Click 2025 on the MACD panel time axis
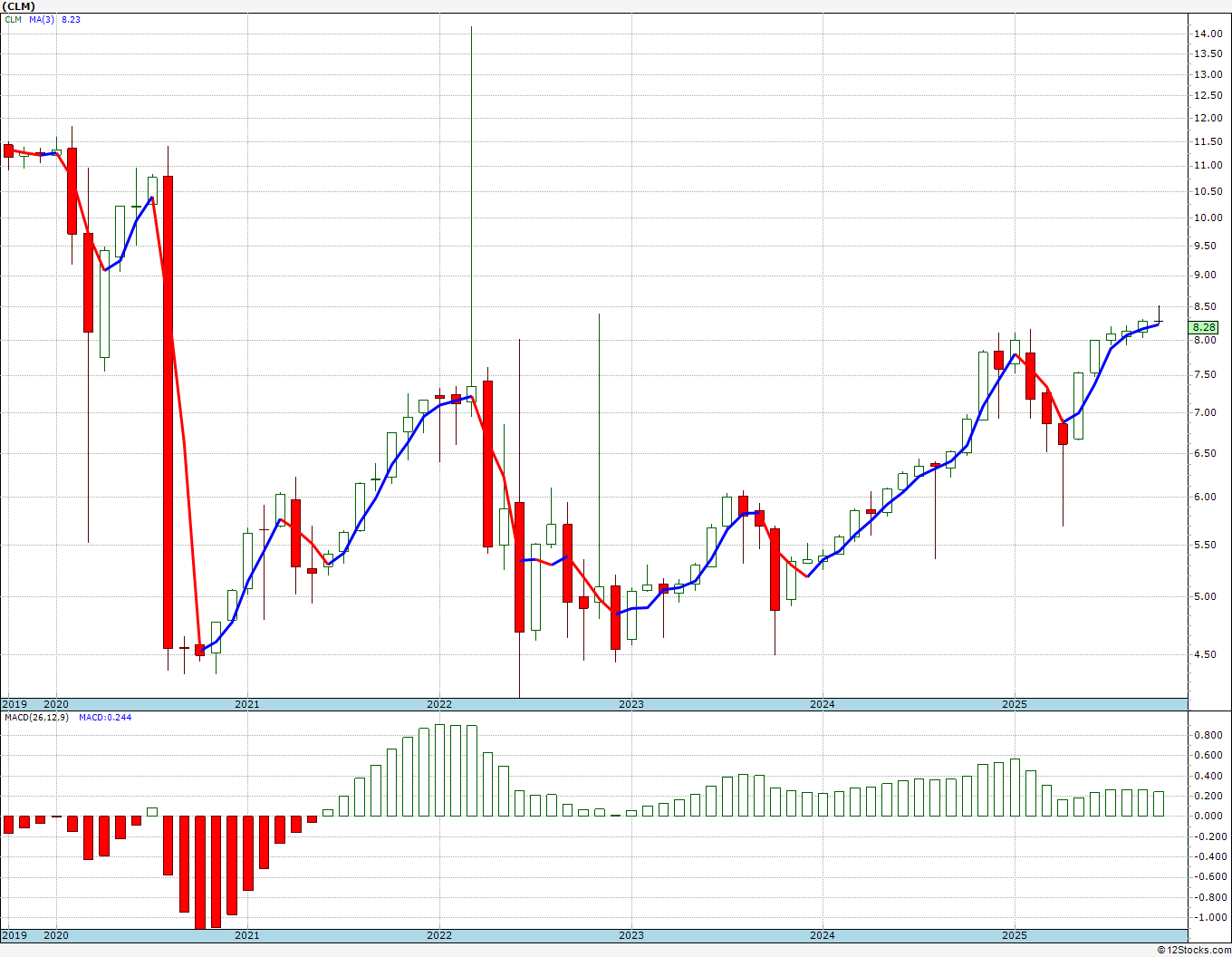 pos(1015,935)
